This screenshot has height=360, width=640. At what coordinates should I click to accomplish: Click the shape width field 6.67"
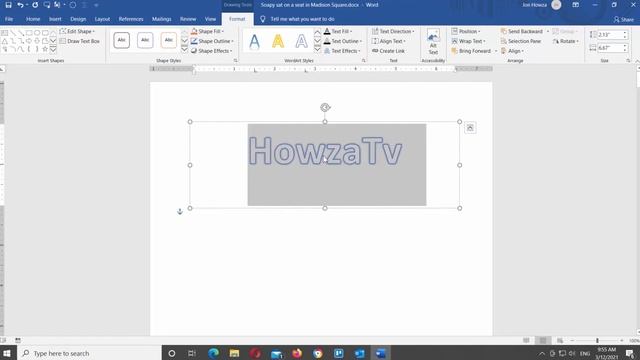pyautogui.click(x=609, y=48)
